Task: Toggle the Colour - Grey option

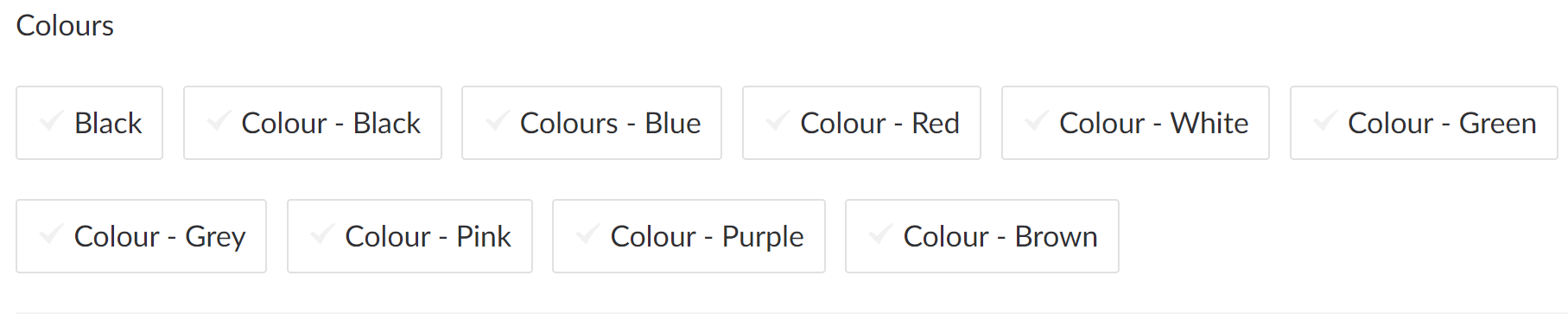Action: click(x=141, y=236)
